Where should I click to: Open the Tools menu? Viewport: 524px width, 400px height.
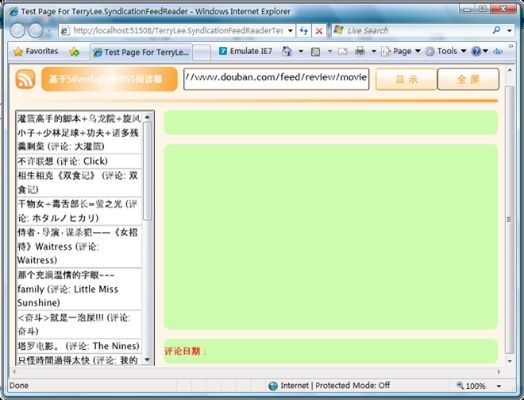click(446, 51)
